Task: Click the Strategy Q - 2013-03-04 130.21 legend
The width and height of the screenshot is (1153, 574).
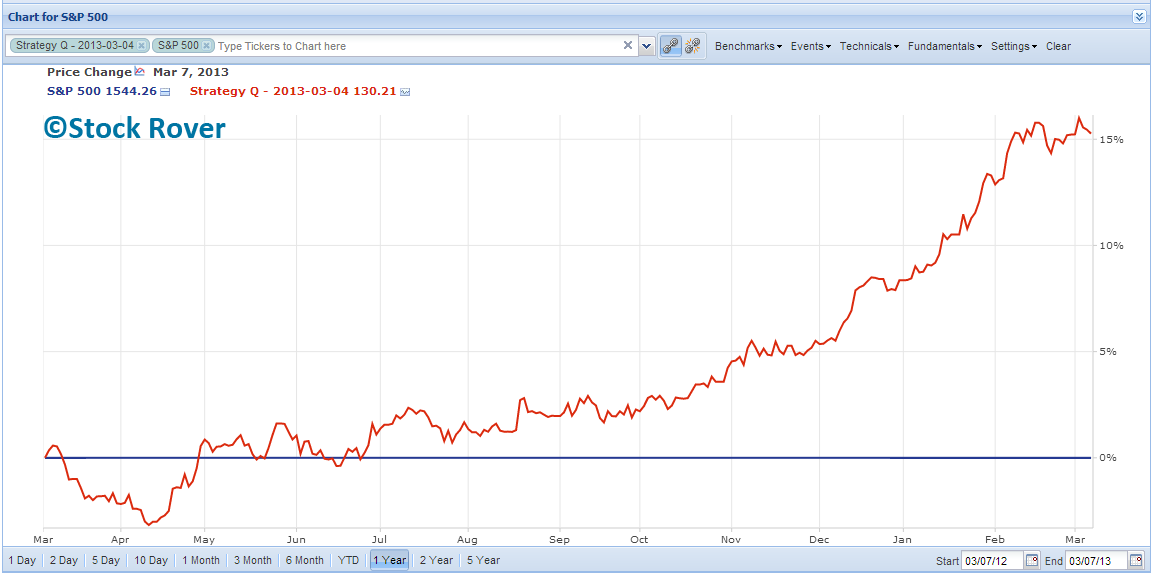Action: tap(293, 92)
